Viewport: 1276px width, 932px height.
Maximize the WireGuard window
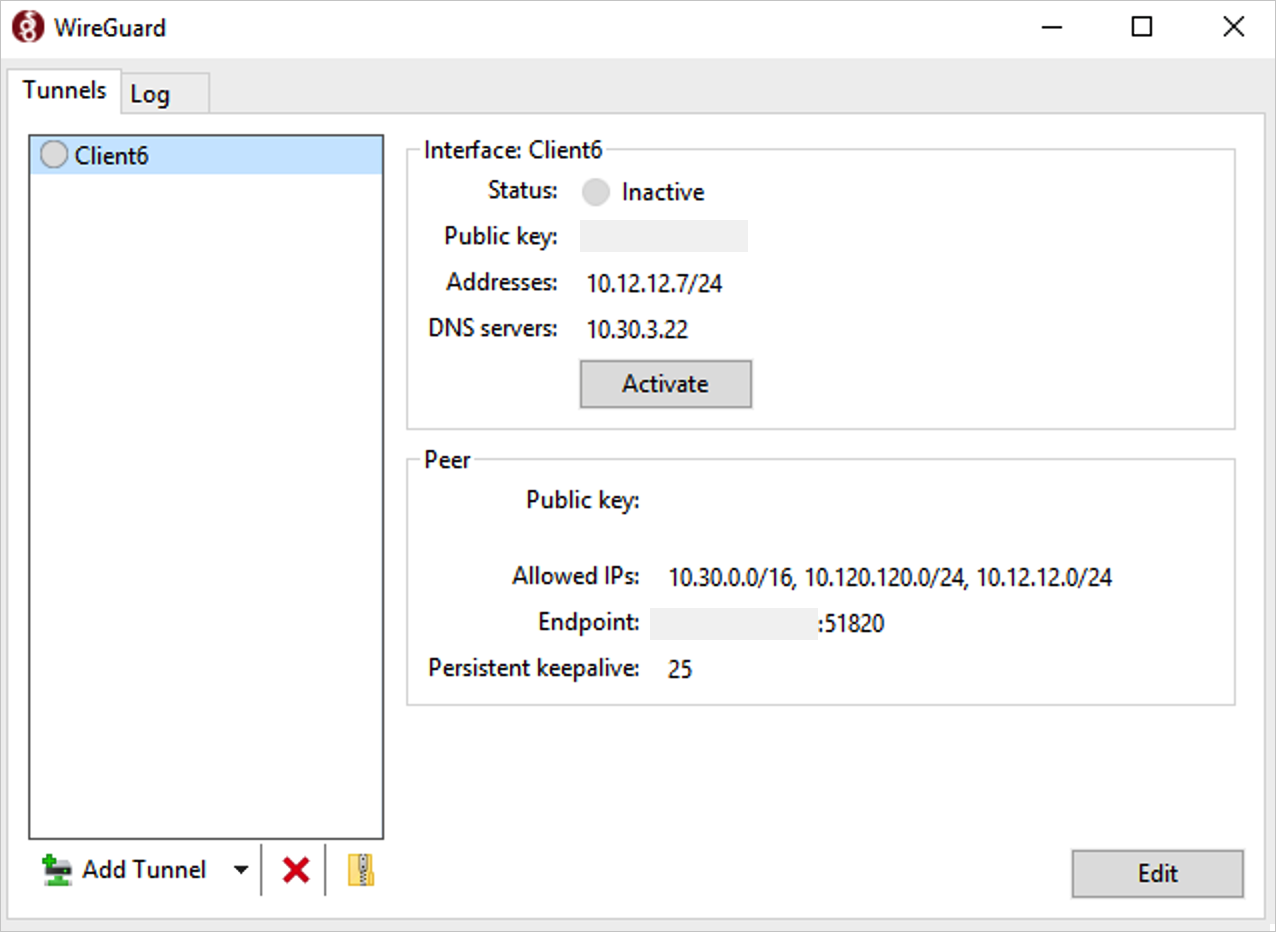(x=1142, y=27)
